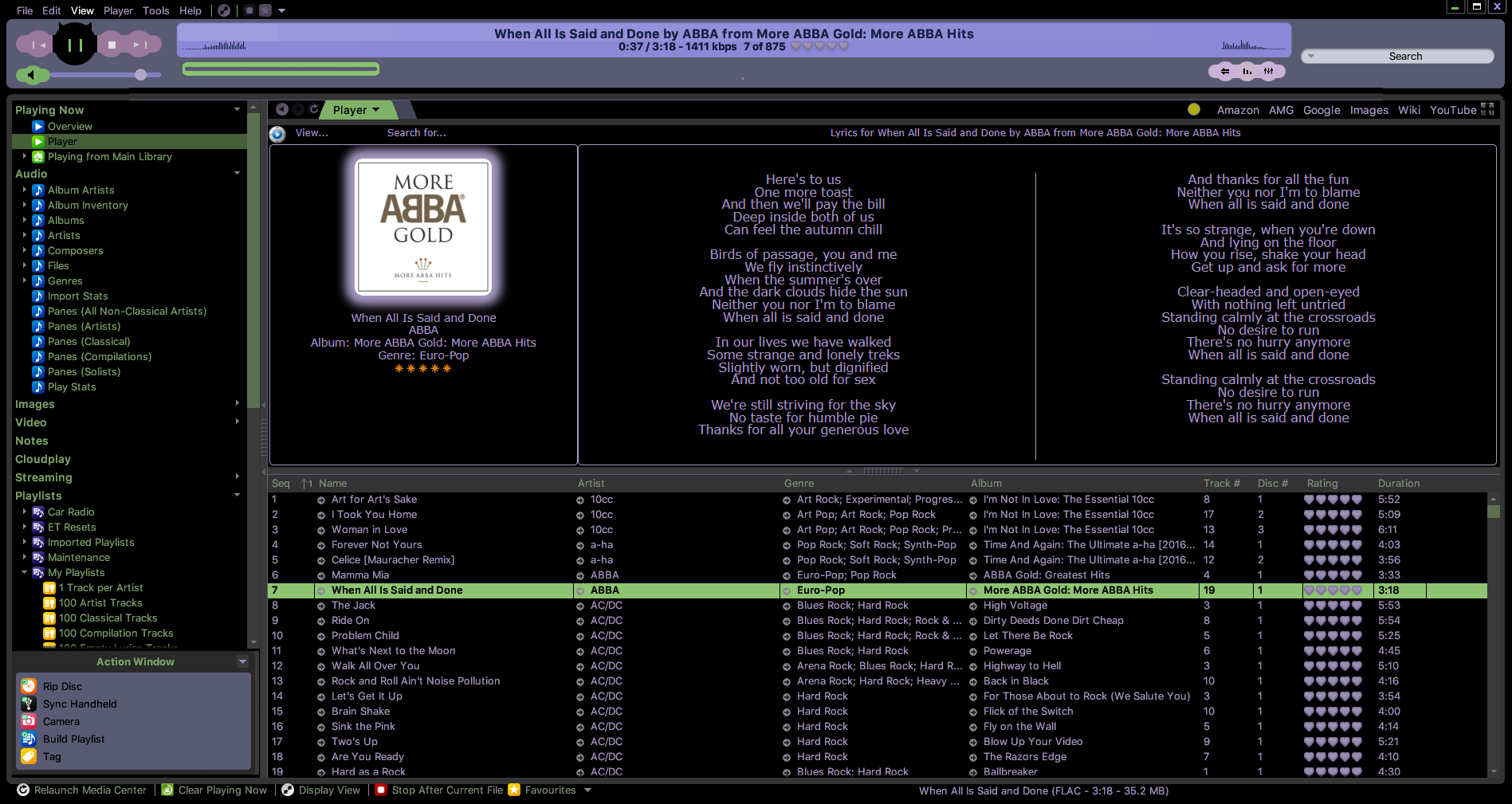Click the Camera action icon
Viewport: 1512px width, 804px height.
[28, 721]
